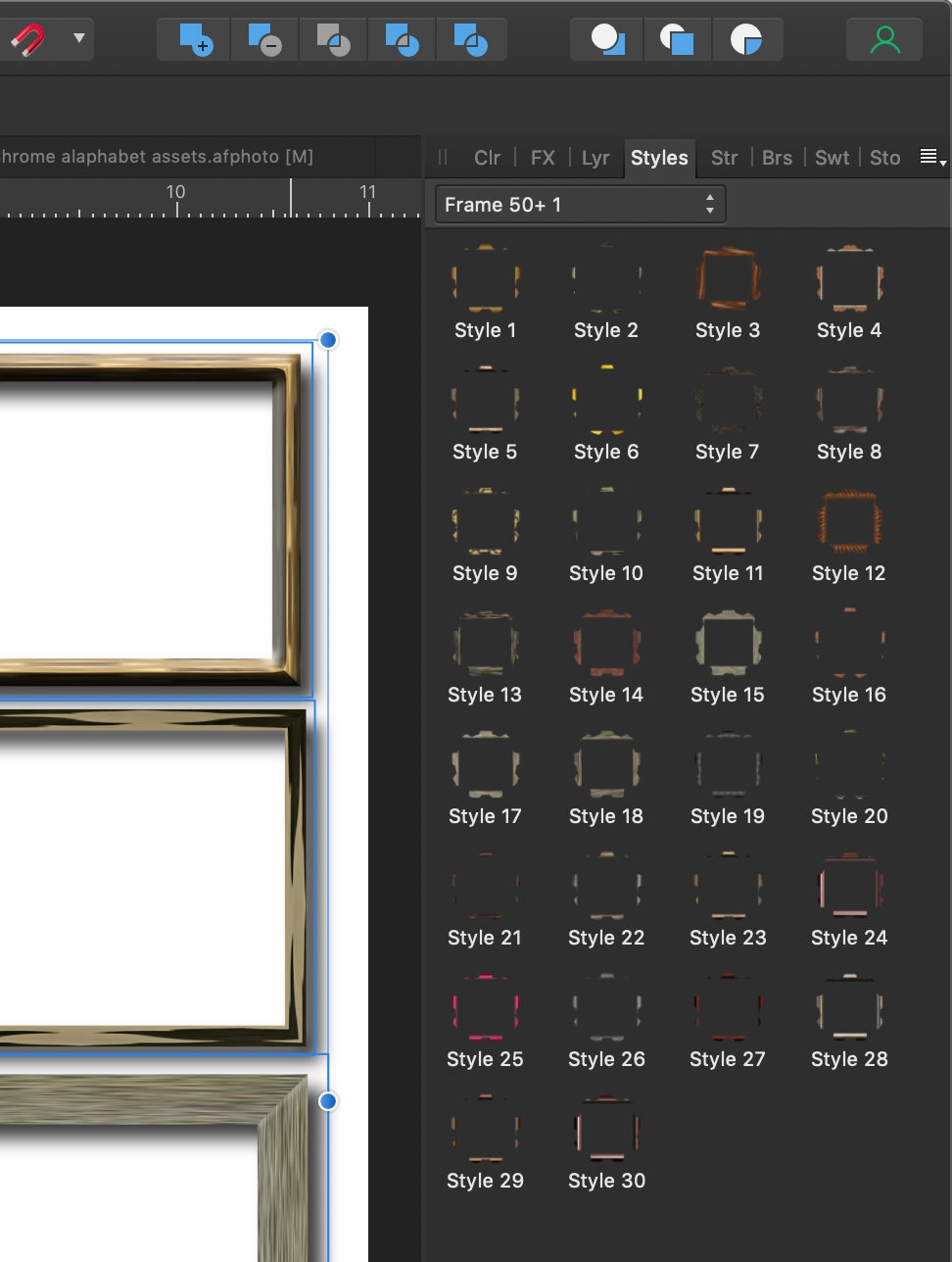Apply the Style 3 frame thumbnail
This screenshot has height=1262, width=952.
(728, 278)
